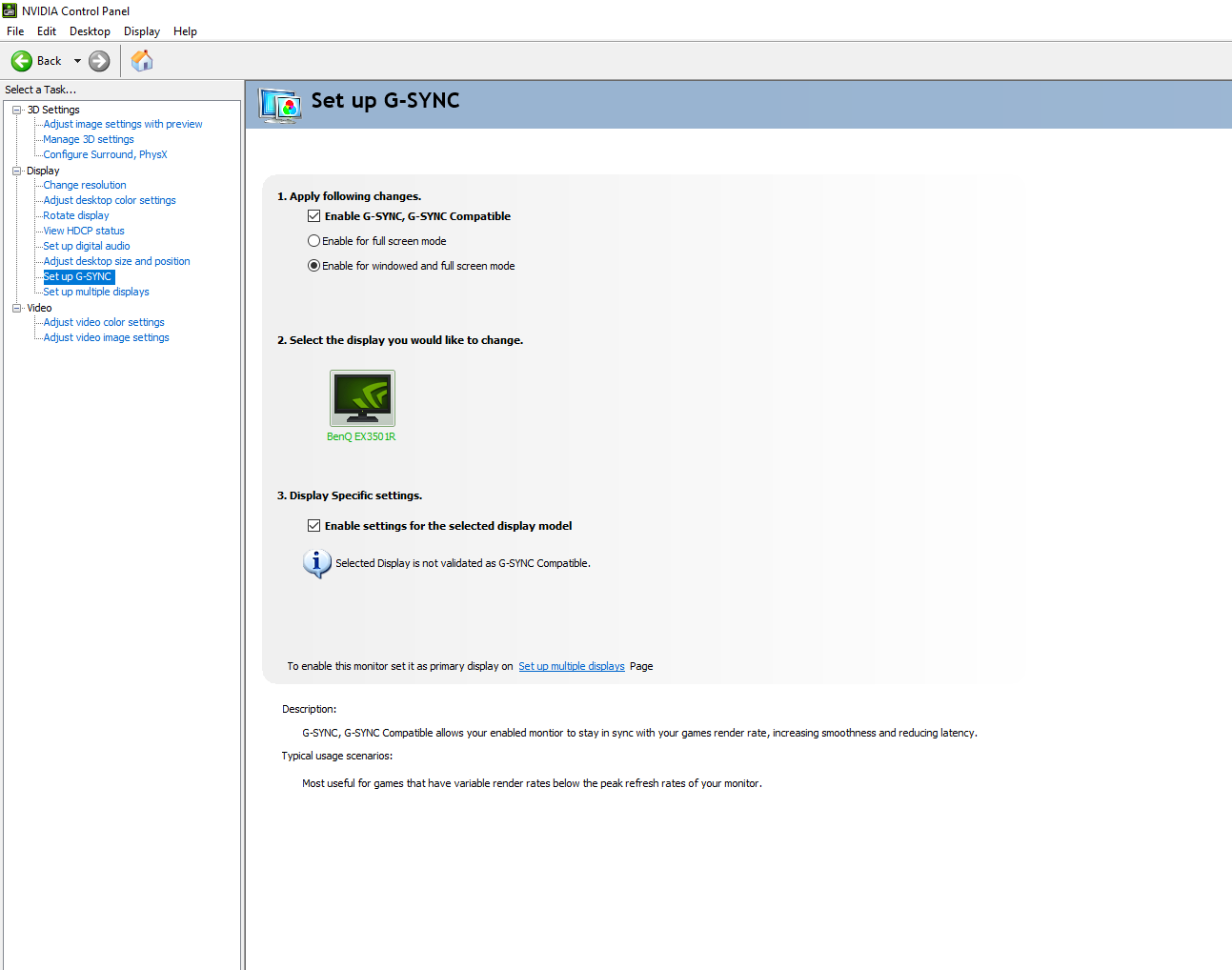Viewport: 1232px width, 970px height.
Task: Toggle Enable settings for selected display model
Action: [313, 526]
